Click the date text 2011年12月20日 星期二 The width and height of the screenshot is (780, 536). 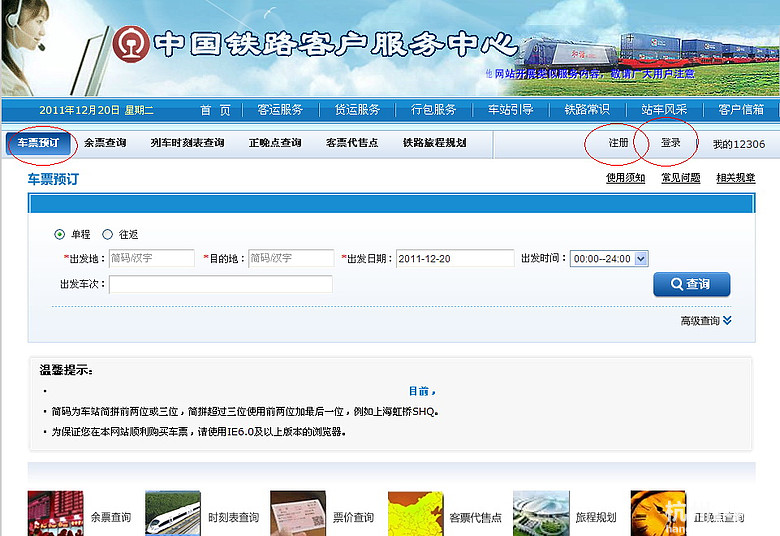pyautogui.click(x=96, y=110)
